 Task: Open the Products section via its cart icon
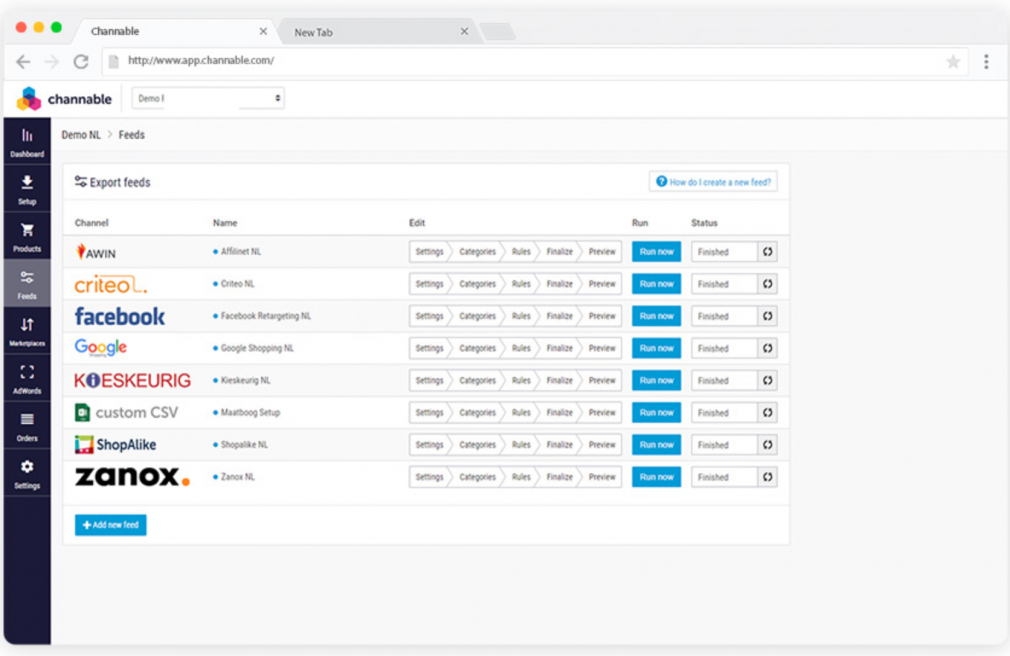coord(27,232)
